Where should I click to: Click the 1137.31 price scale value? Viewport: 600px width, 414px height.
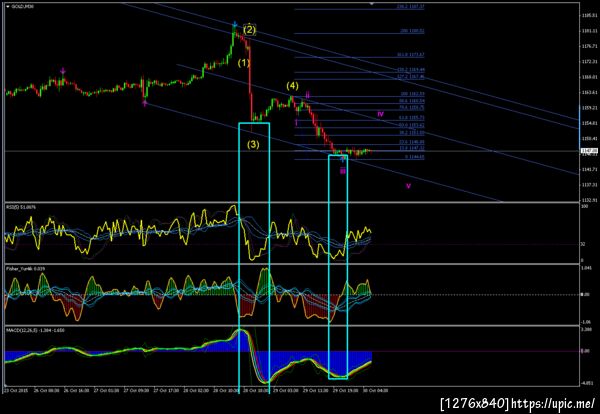[589, 185]
